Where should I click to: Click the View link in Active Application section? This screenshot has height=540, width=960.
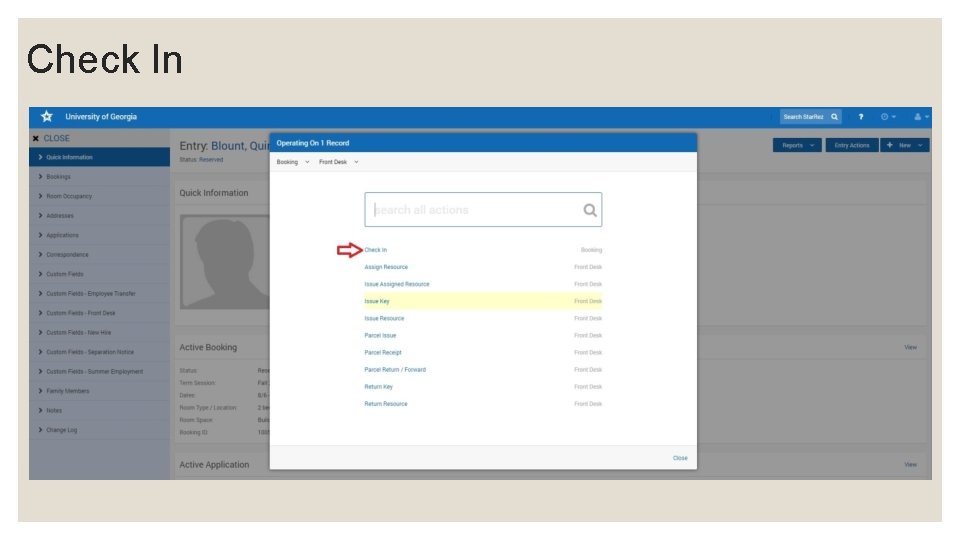910,465
